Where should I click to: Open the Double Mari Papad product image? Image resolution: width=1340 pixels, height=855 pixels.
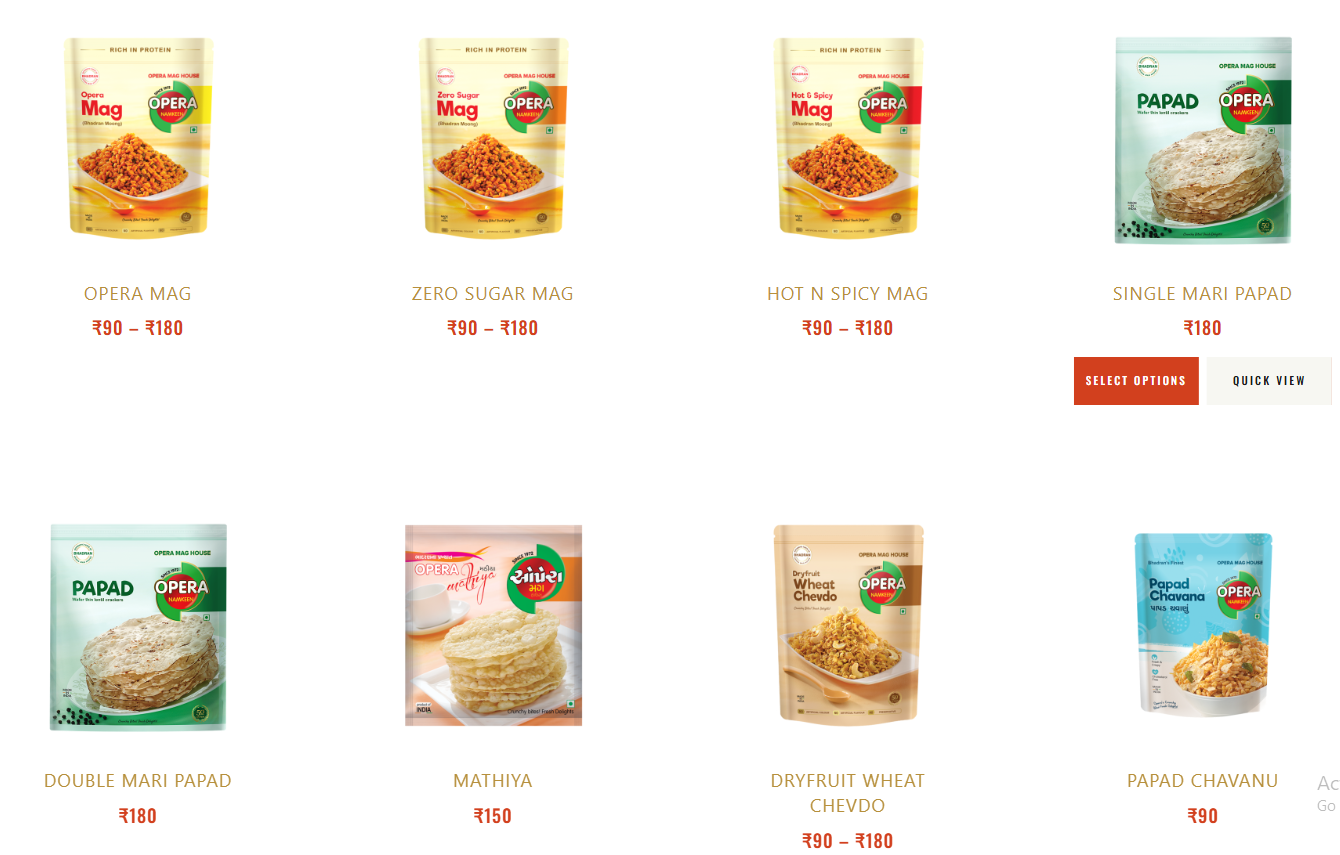tap(138, 627)
